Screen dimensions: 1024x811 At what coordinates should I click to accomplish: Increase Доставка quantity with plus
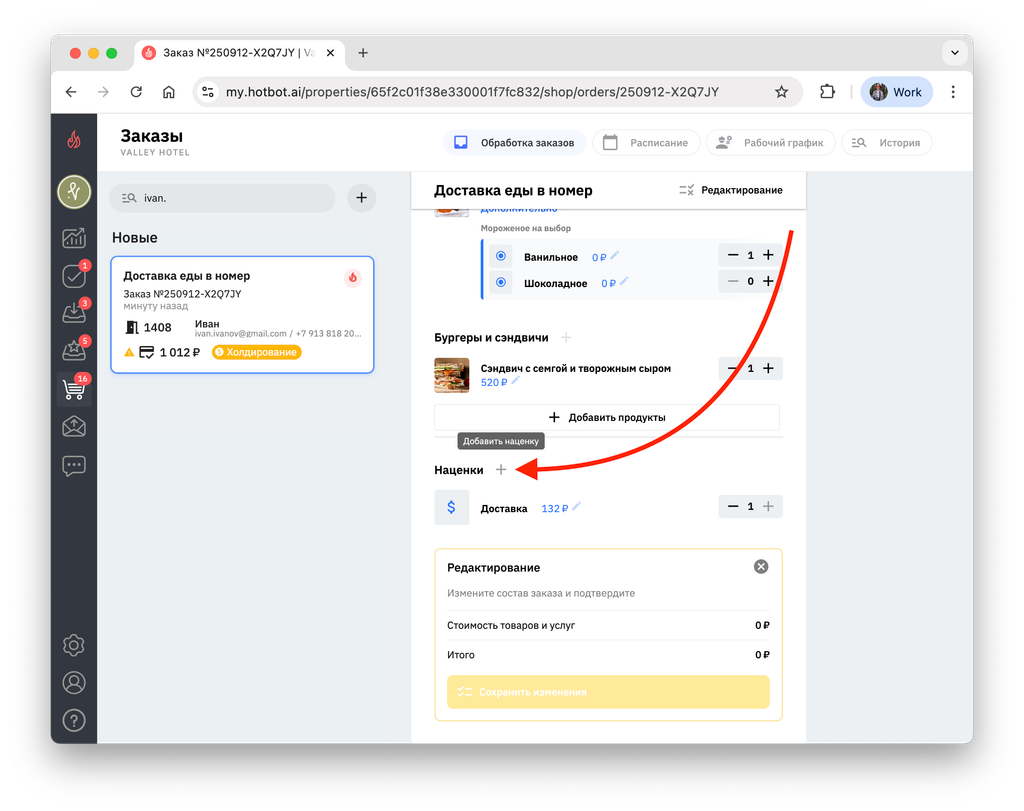coord(769,506)
